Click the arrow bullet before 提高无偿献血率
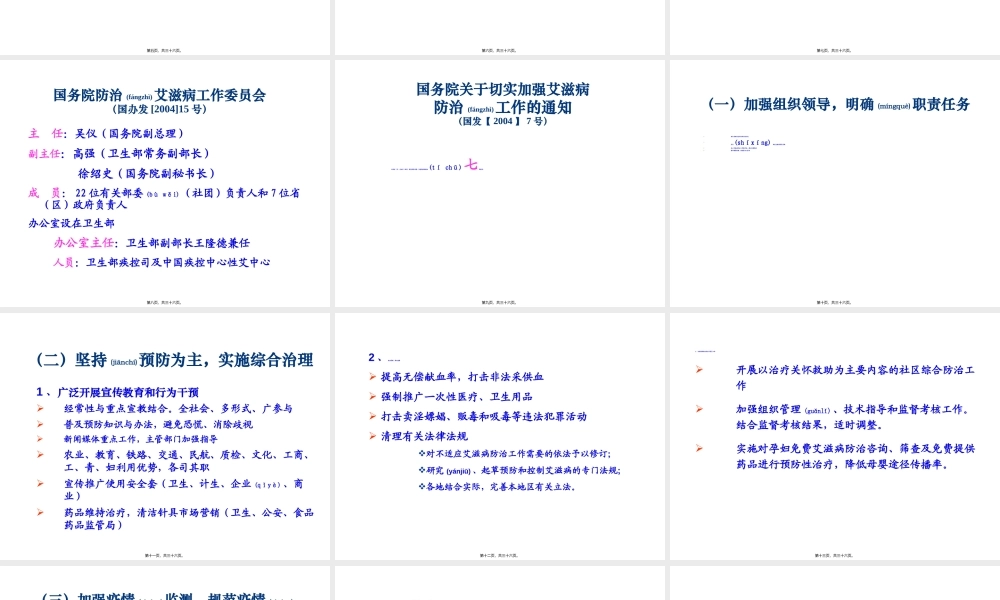Screen dimensions: 1000x600 (x=372, y=377)
